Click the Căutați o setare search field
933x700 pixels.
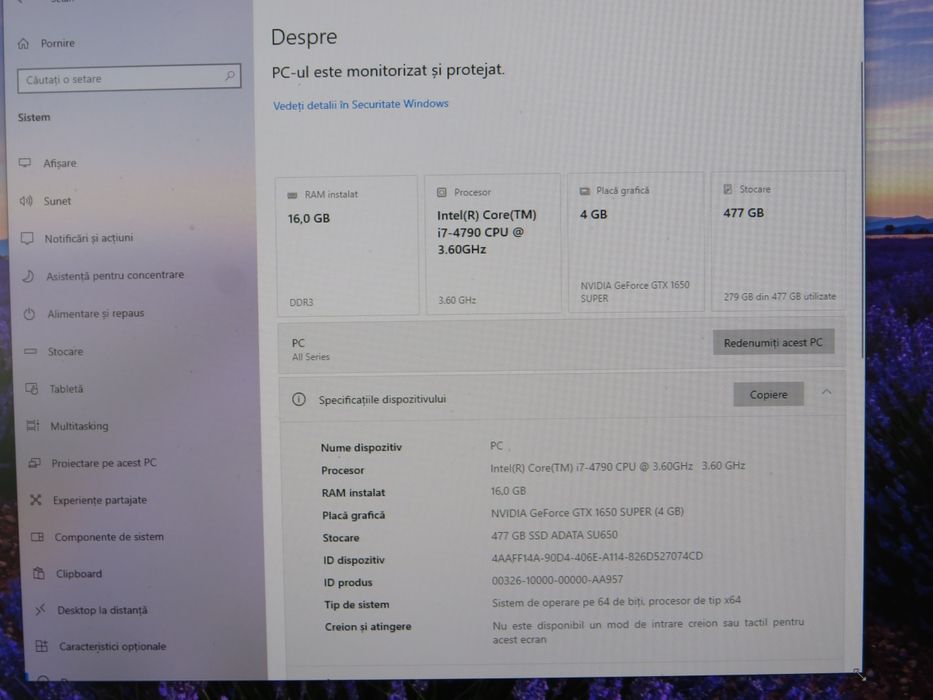tap(129, 78)
